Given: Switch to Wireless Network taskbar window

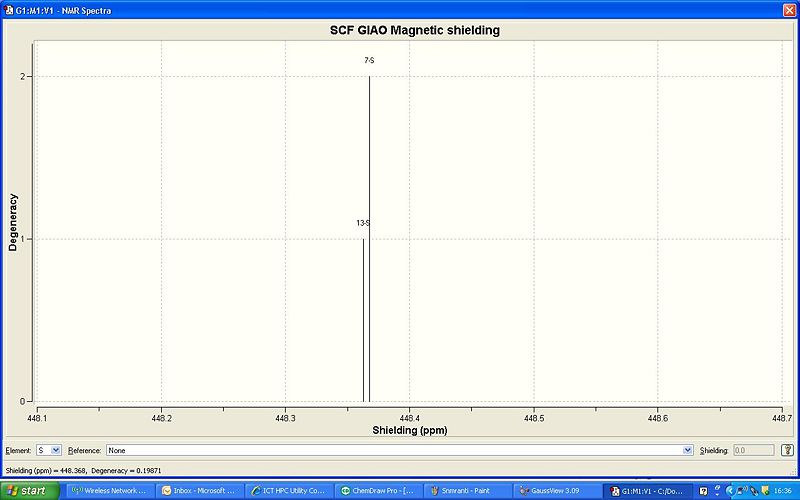Looking at the screenshot, I should click(109, 491).
